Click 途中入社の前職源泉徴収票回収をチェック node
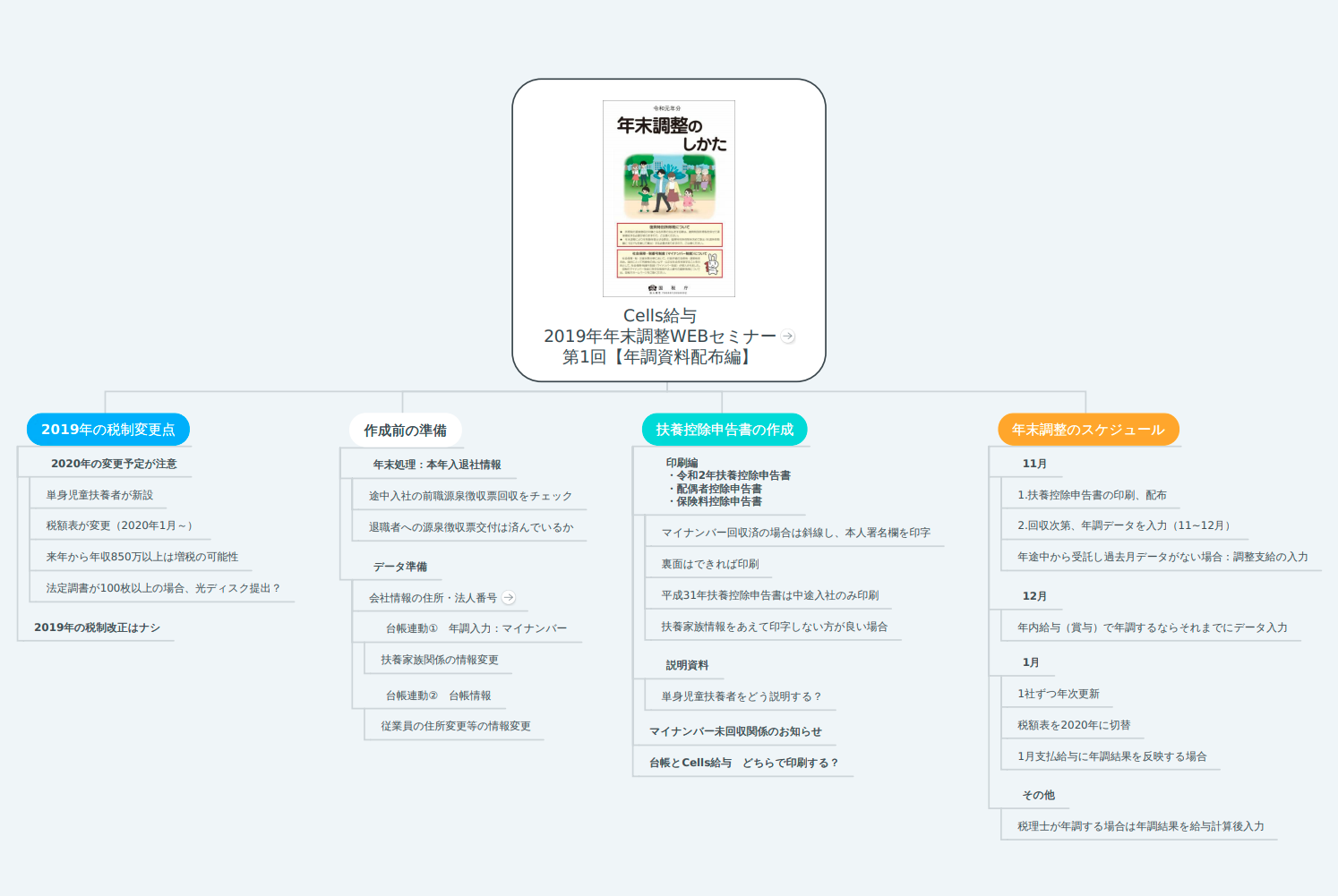 (470, 496)
